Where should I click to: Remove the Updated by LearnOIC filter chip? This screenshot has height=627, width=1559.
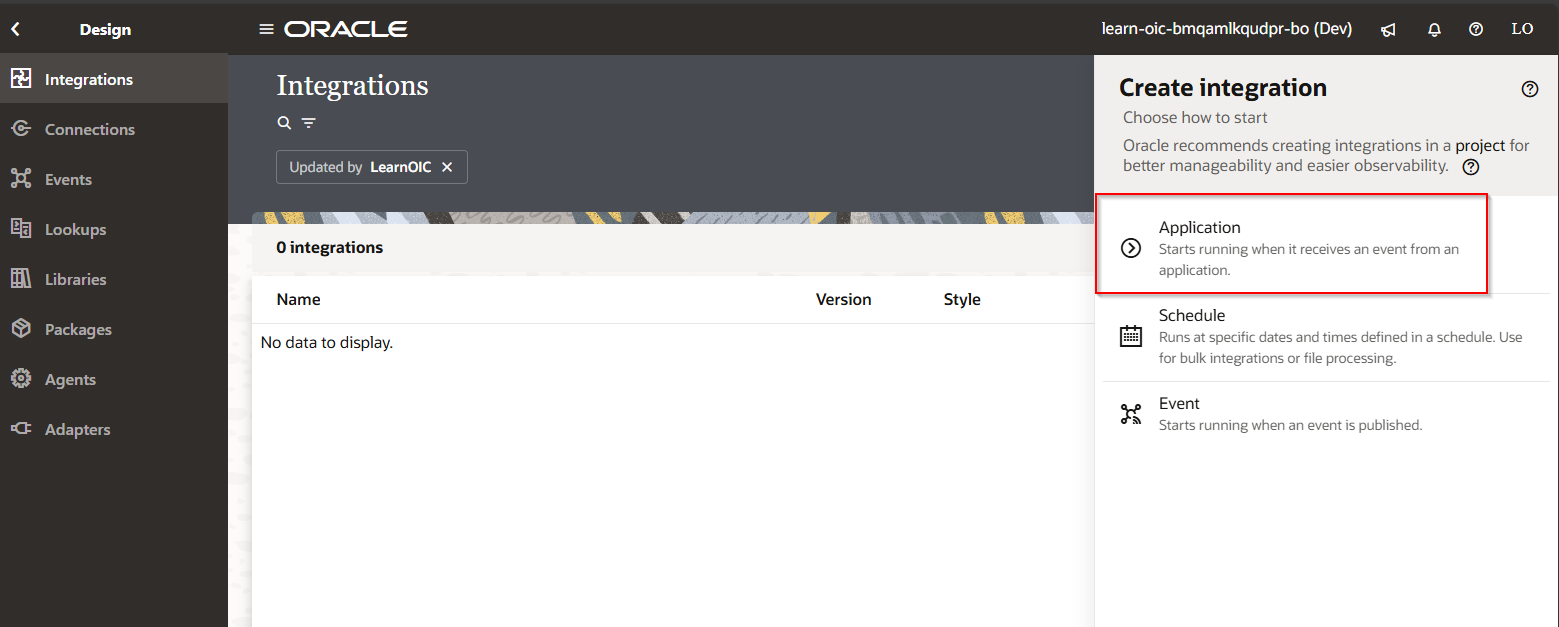447,167
